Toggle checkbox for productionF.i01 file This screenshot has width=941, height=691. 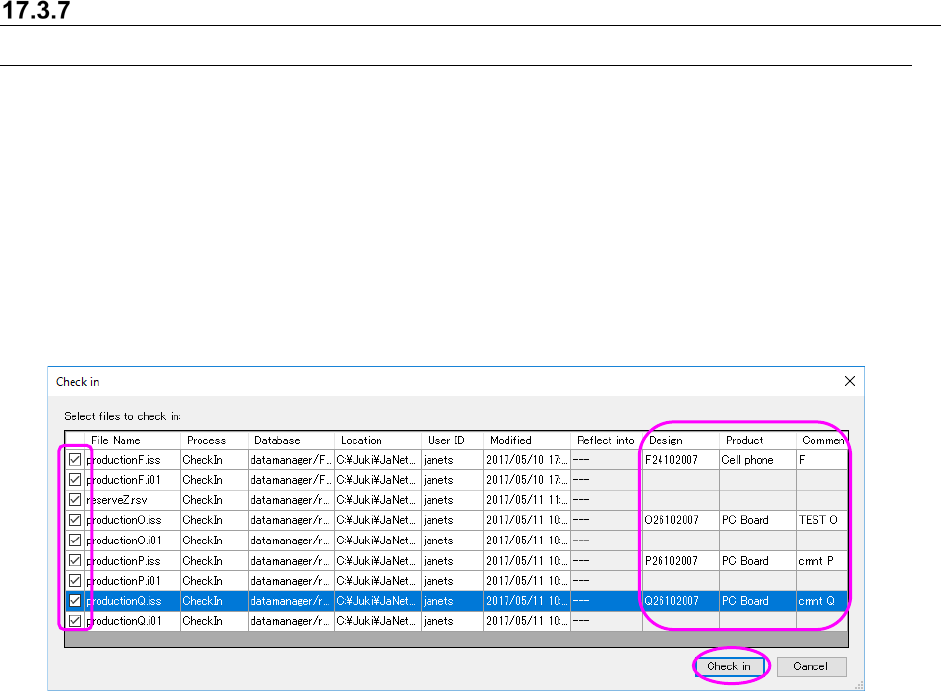[x=75, y=480]
